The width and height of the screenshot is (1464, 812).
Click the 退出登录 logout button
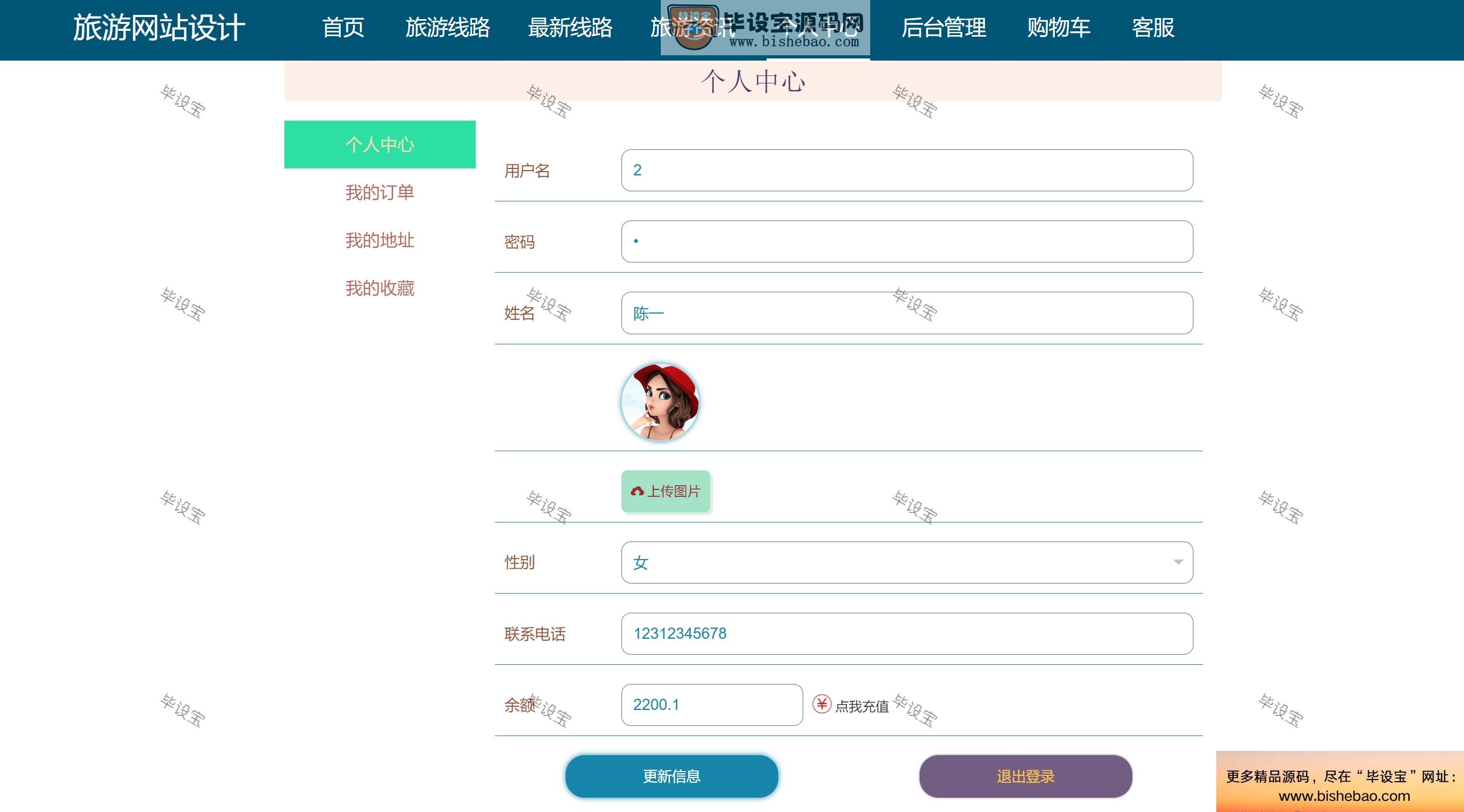coord(1025,776)
